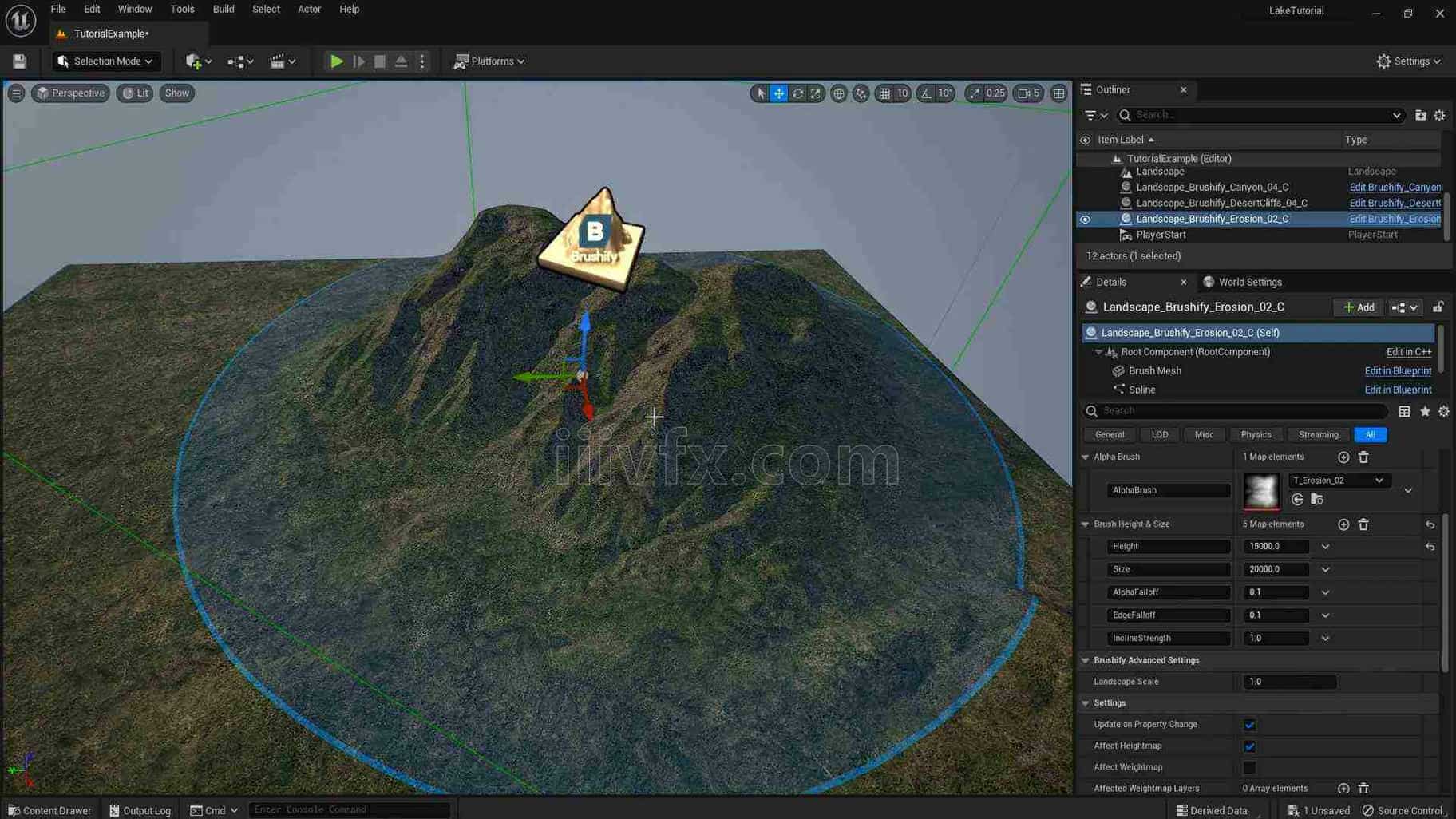Collapse Brush Height & Size section
This screenshot has width=1456, height=819.
pos(1085,524)
